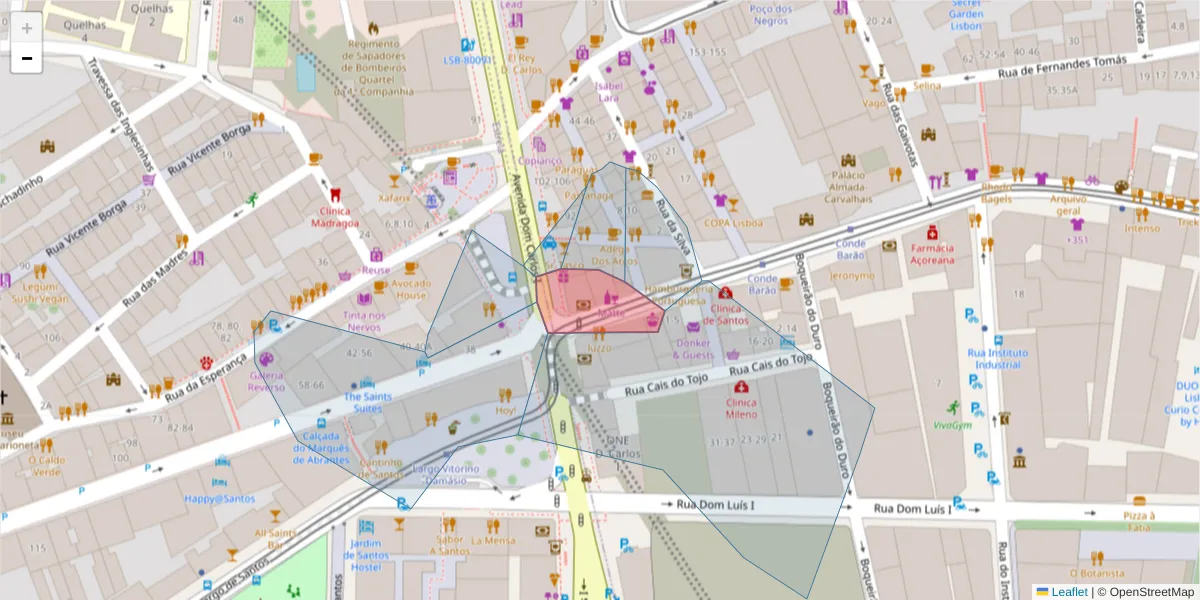Select the Jardim de Santos Hostel icon

pyautogui.click(x=366, y=527)
